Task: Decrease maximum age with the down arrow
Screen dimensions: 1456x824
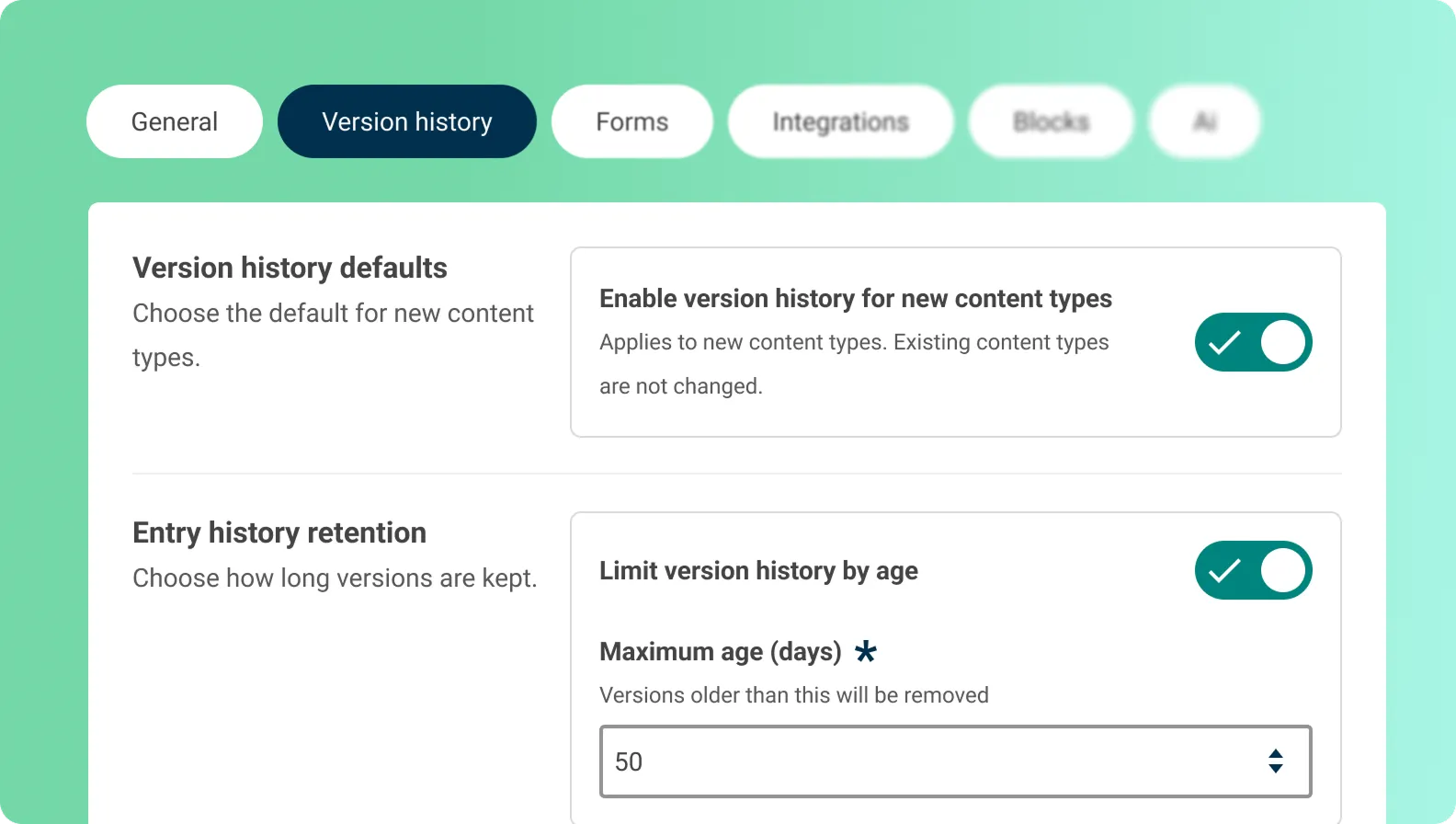Action: (x=1276, y=769)
